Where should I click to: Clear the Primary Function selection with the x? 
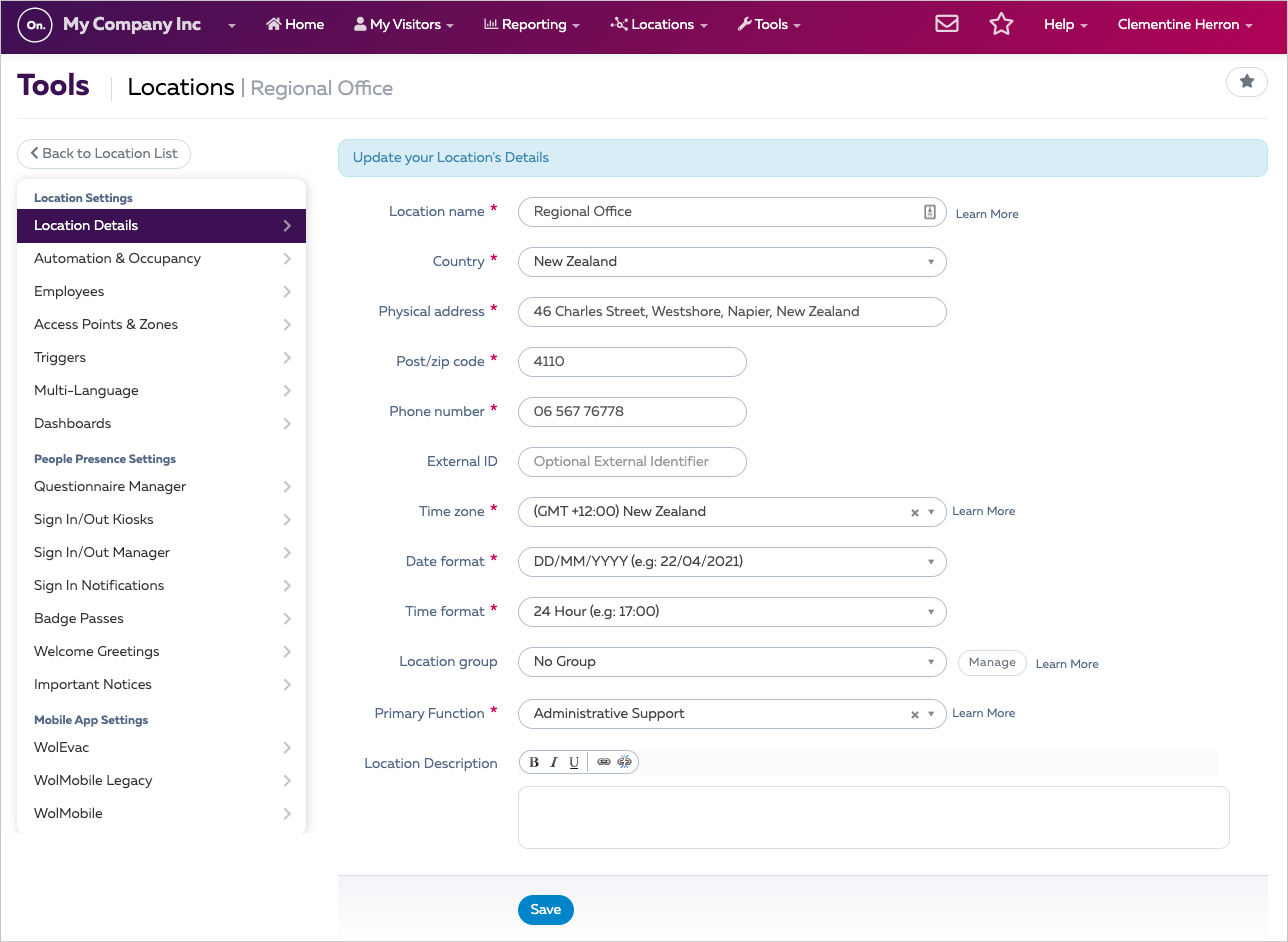pos(914,714)
